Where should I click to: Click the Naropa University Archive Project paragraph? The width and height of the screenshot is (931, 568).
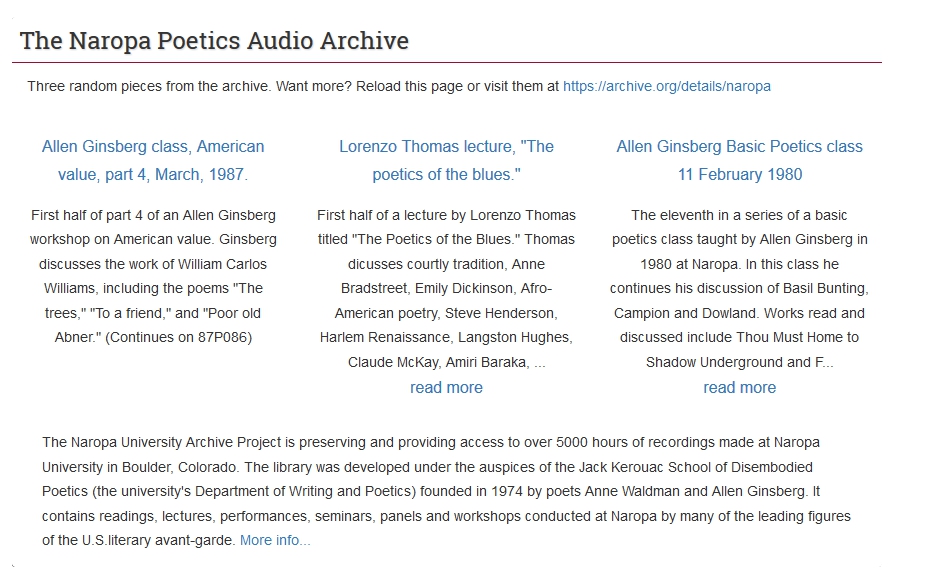pos(446,491)
